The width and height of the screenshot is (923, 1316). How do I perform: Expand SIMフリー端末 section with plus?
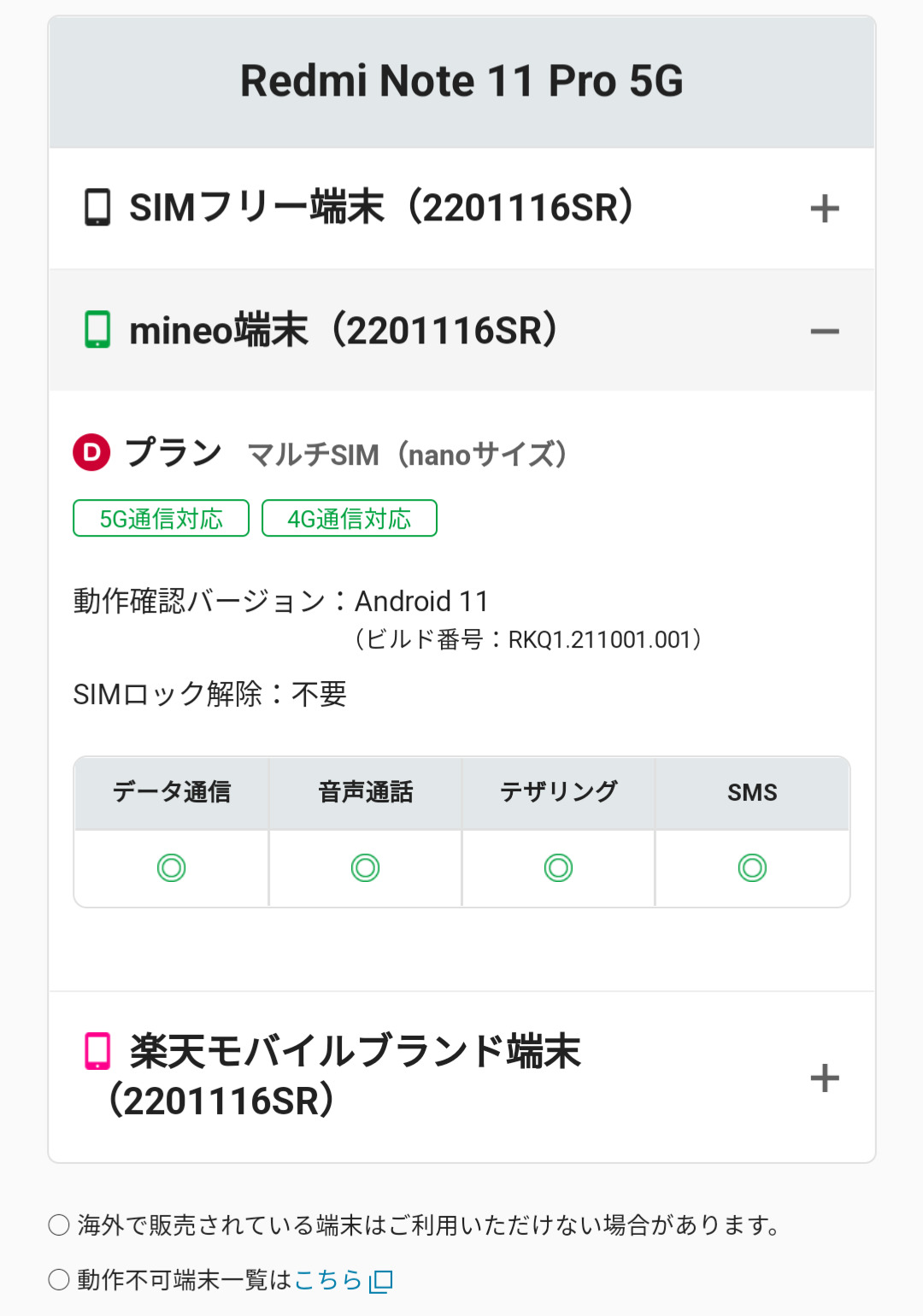pos(825,209)
